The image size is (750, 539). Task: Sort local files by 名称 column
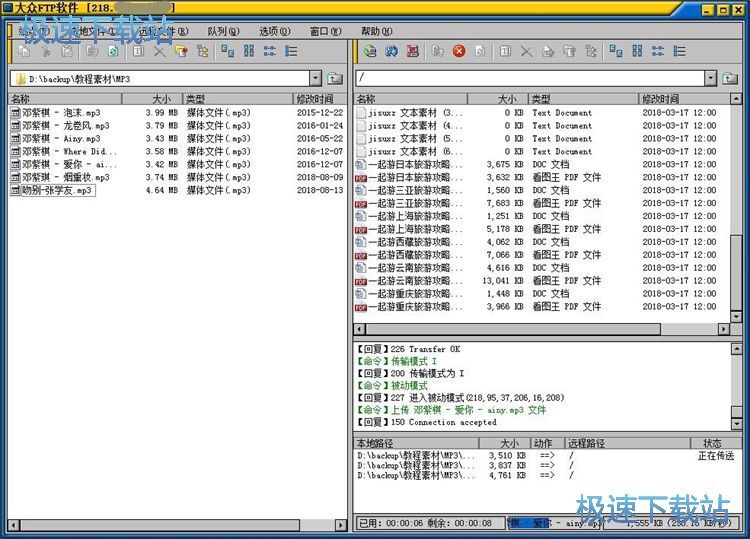[65, 99]
